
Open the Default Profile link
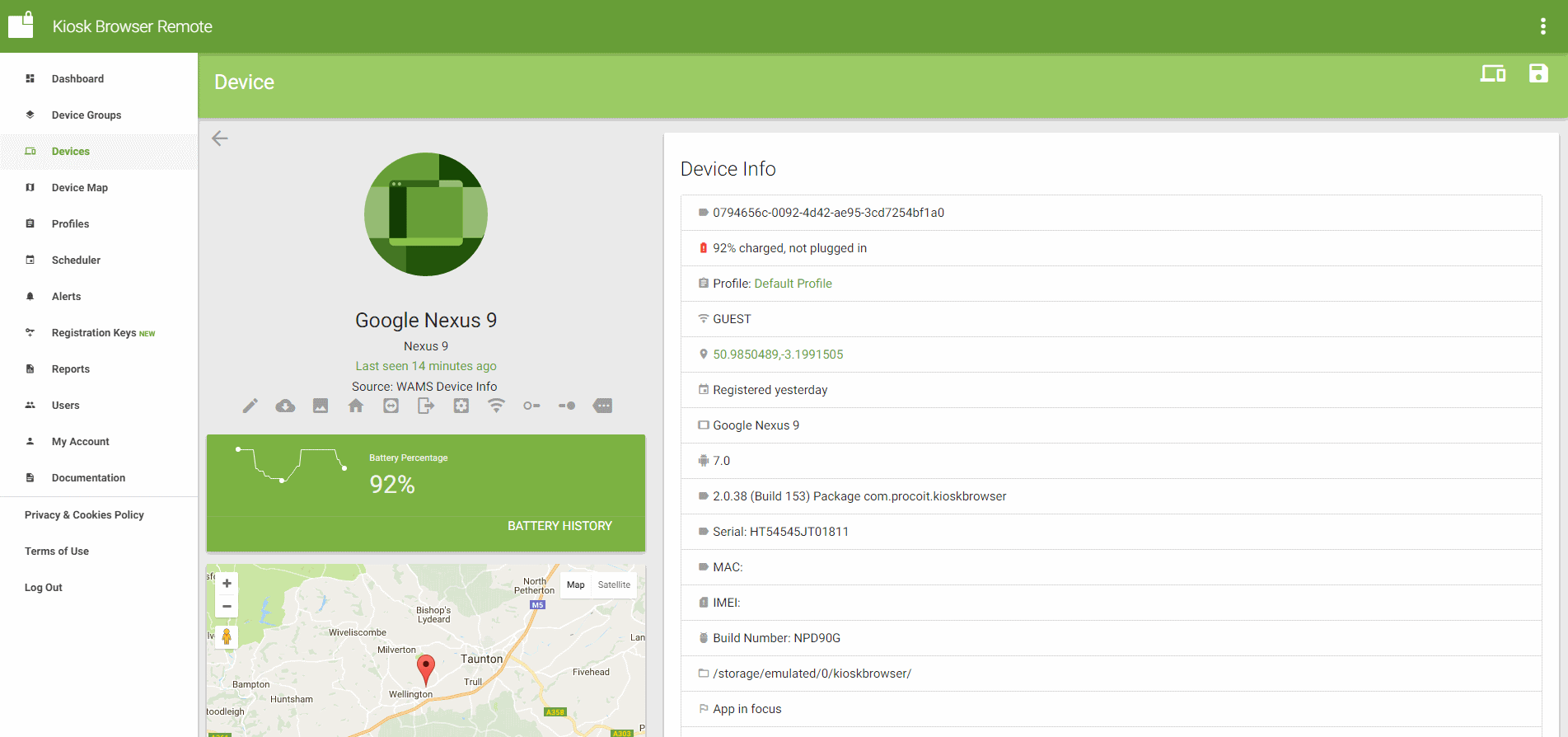(x=793, y=284)
